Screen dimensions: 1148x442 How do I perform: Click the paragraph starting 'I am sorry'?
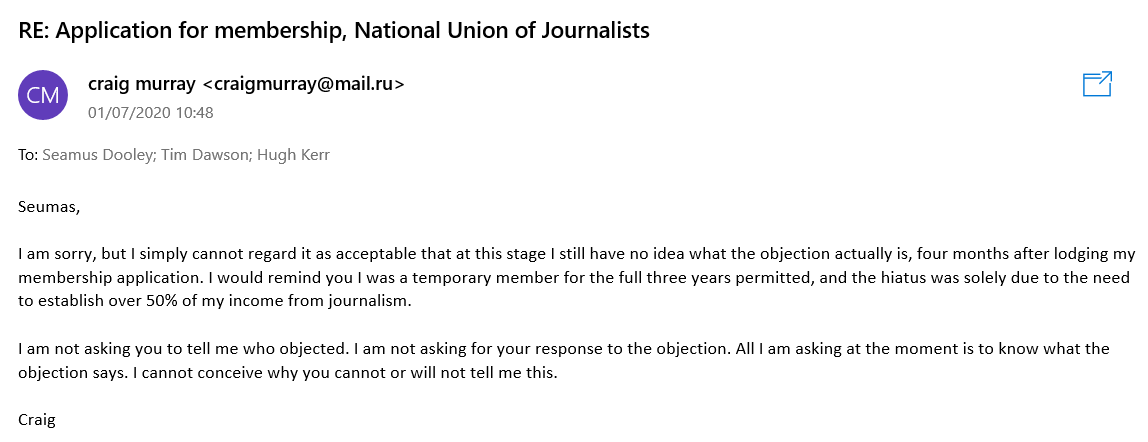click(577, 278)
